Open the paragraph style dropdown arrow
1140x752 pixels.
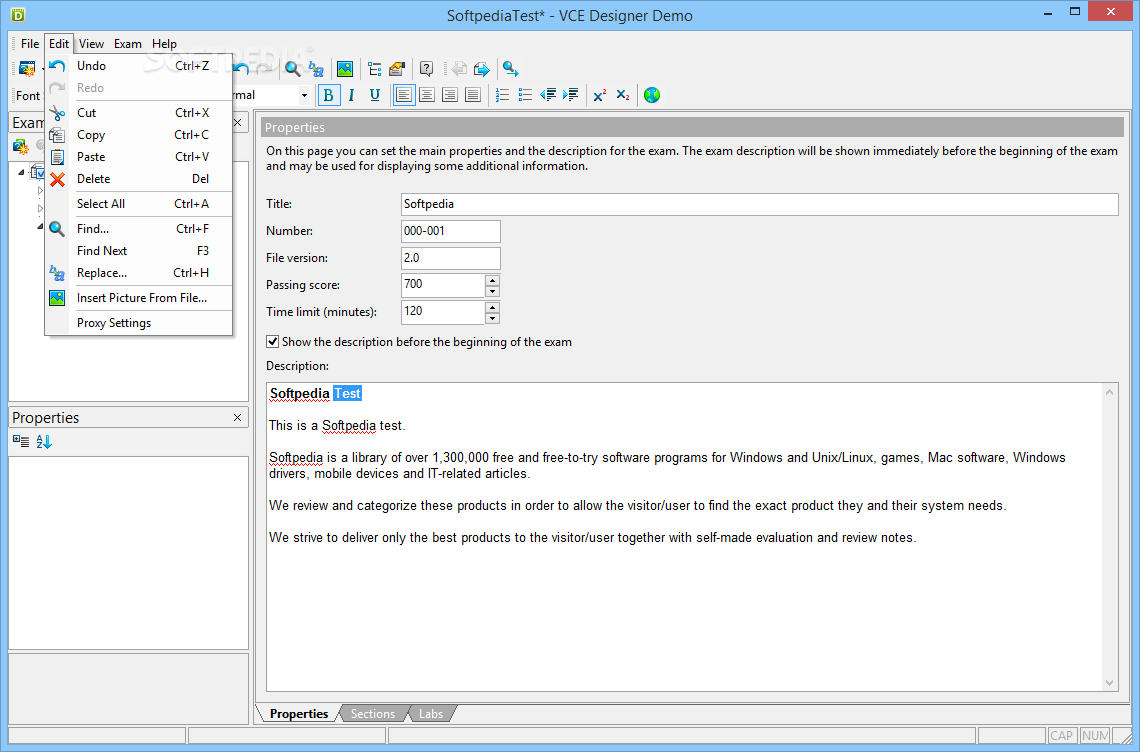(304, 95)
